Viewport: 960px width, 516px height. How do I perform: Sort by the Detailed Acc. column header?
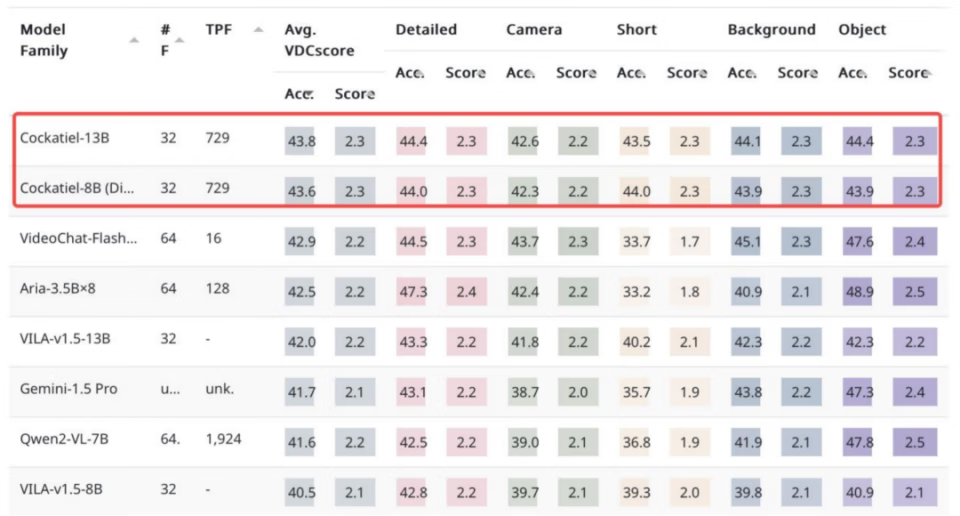(x=410, y=73)
